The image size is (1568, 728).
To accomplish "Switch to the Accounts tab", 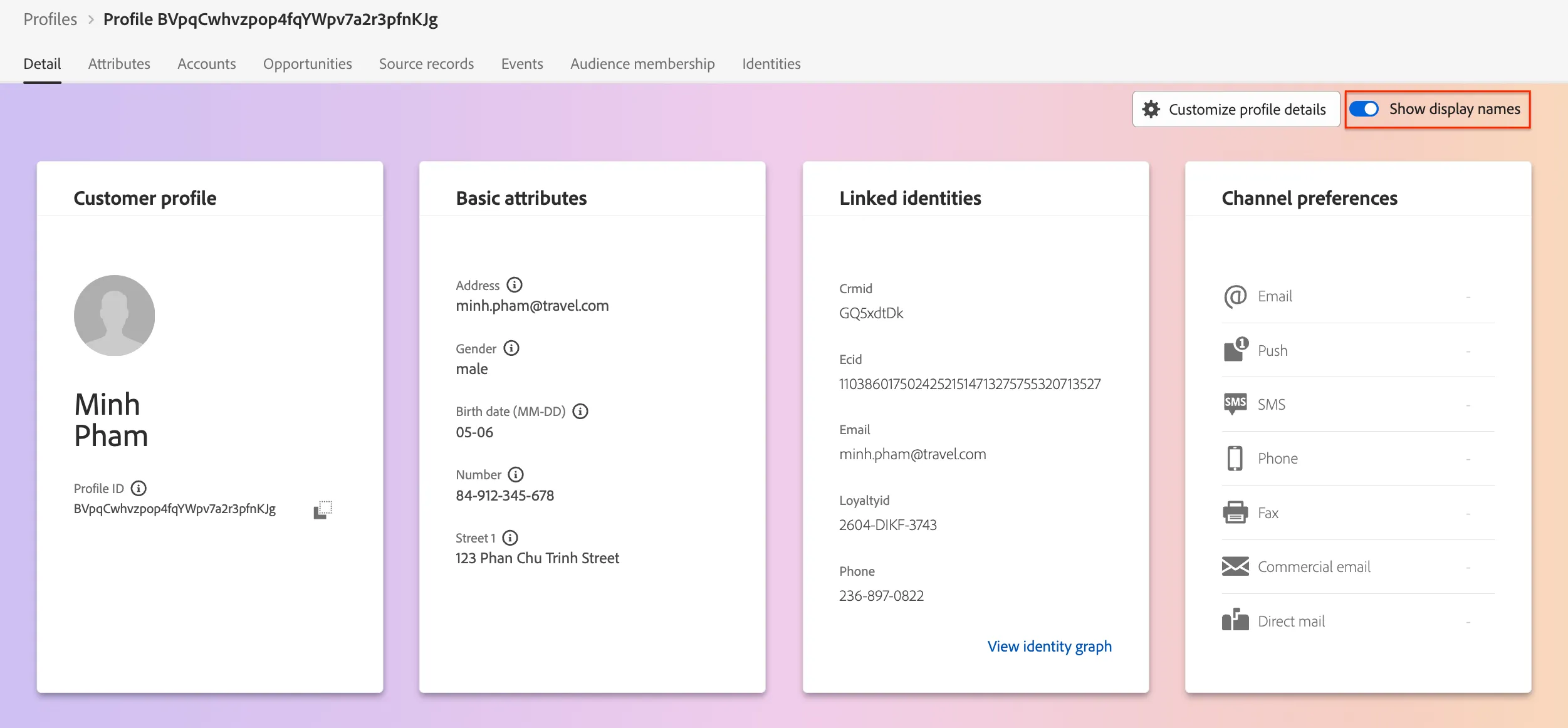I will coord(207,64).
